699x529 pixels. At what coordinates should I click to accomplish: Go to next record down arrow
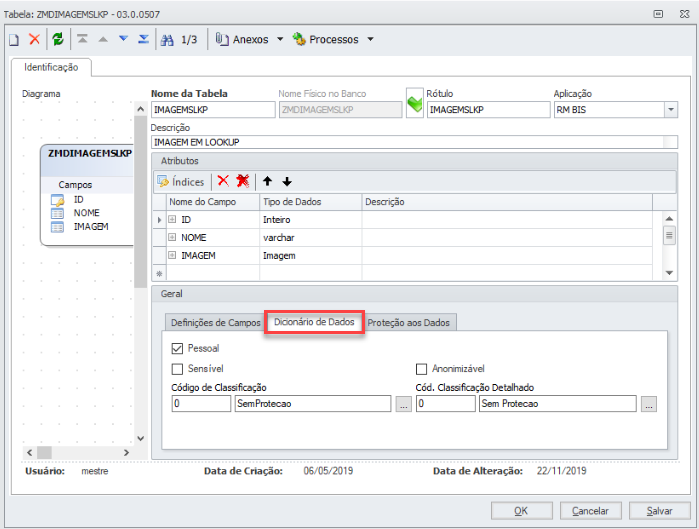click(x=123, y=39)
